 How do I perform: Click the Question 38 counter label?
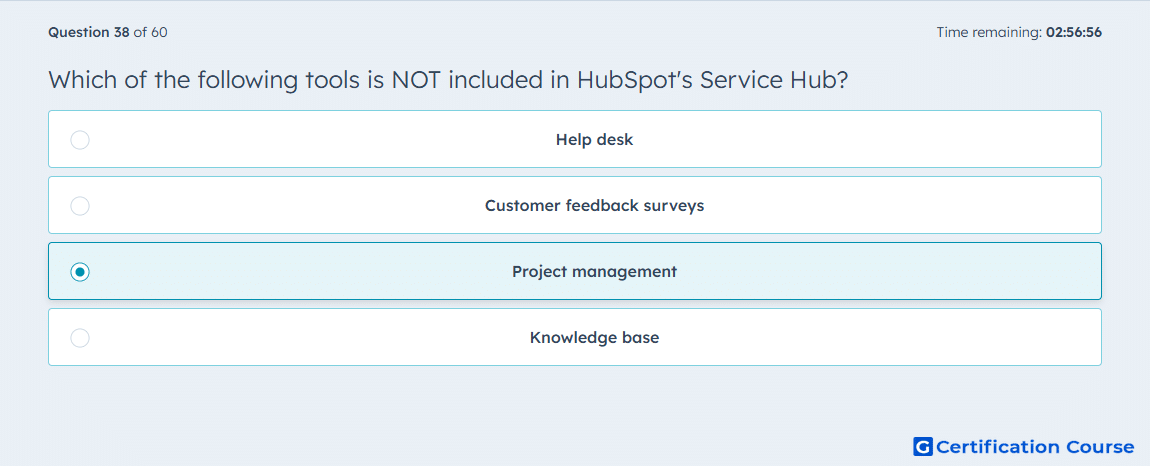(89, 32)
